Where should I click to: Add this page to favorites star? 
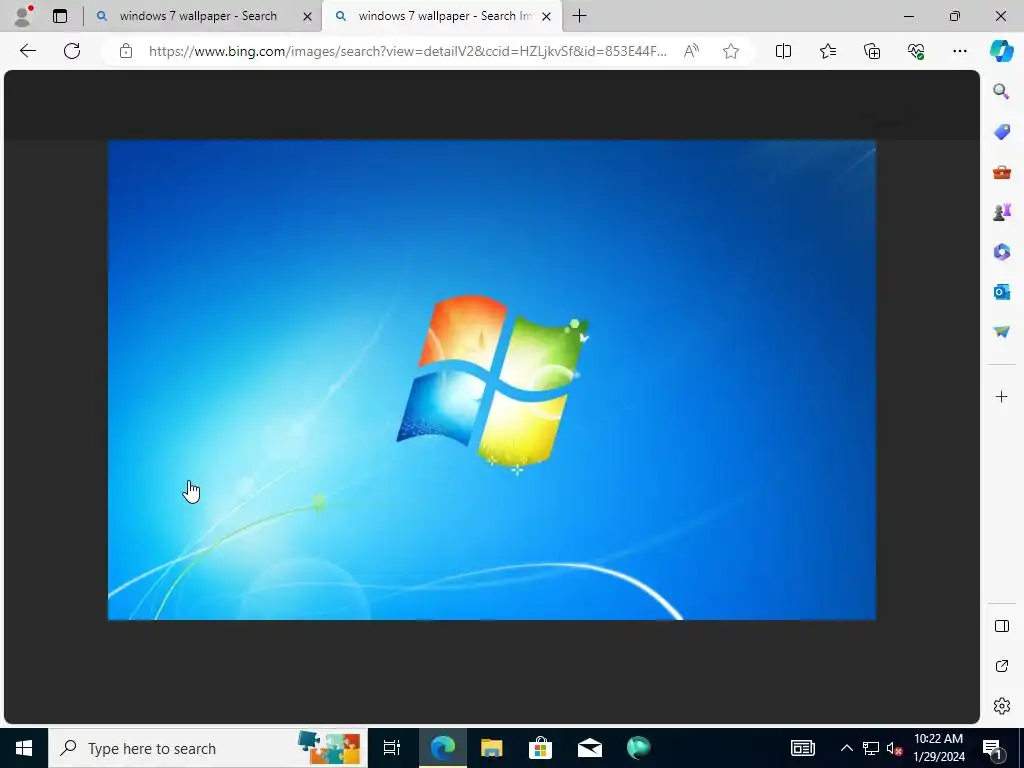pyautogui.click(x=731, y=51)
